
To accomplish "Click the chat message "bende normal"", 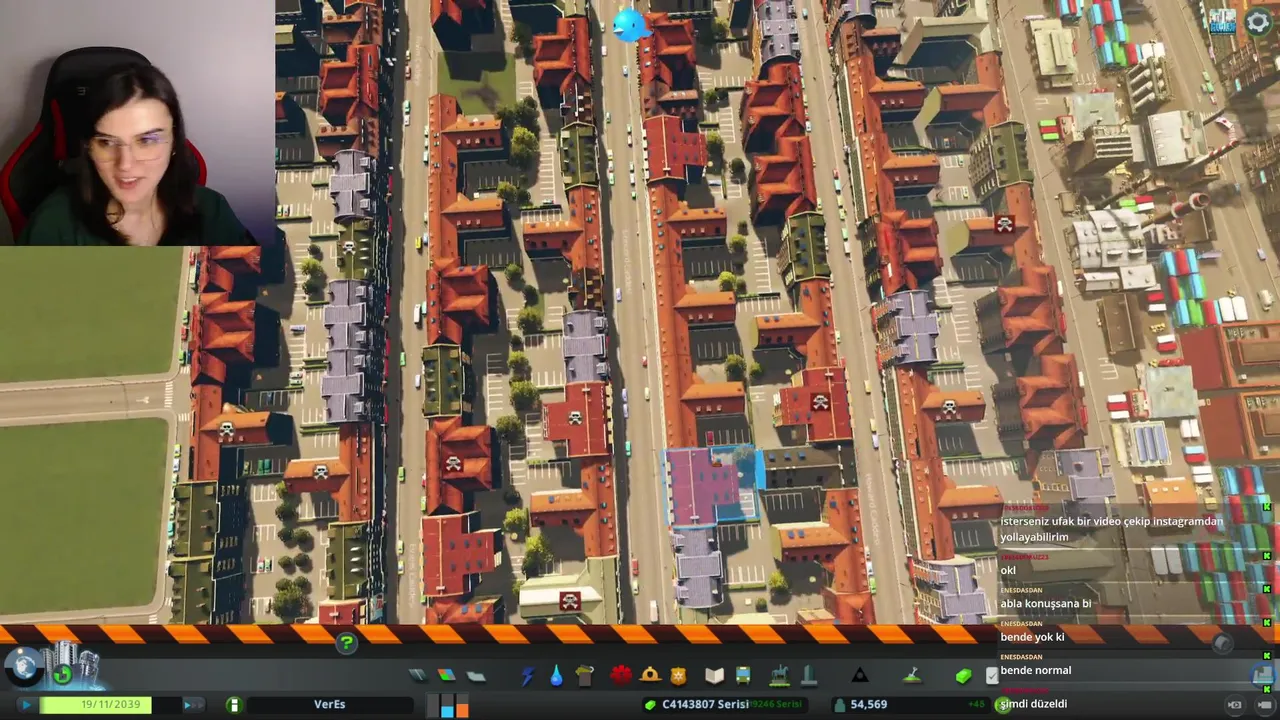I will pos(1036,670).
